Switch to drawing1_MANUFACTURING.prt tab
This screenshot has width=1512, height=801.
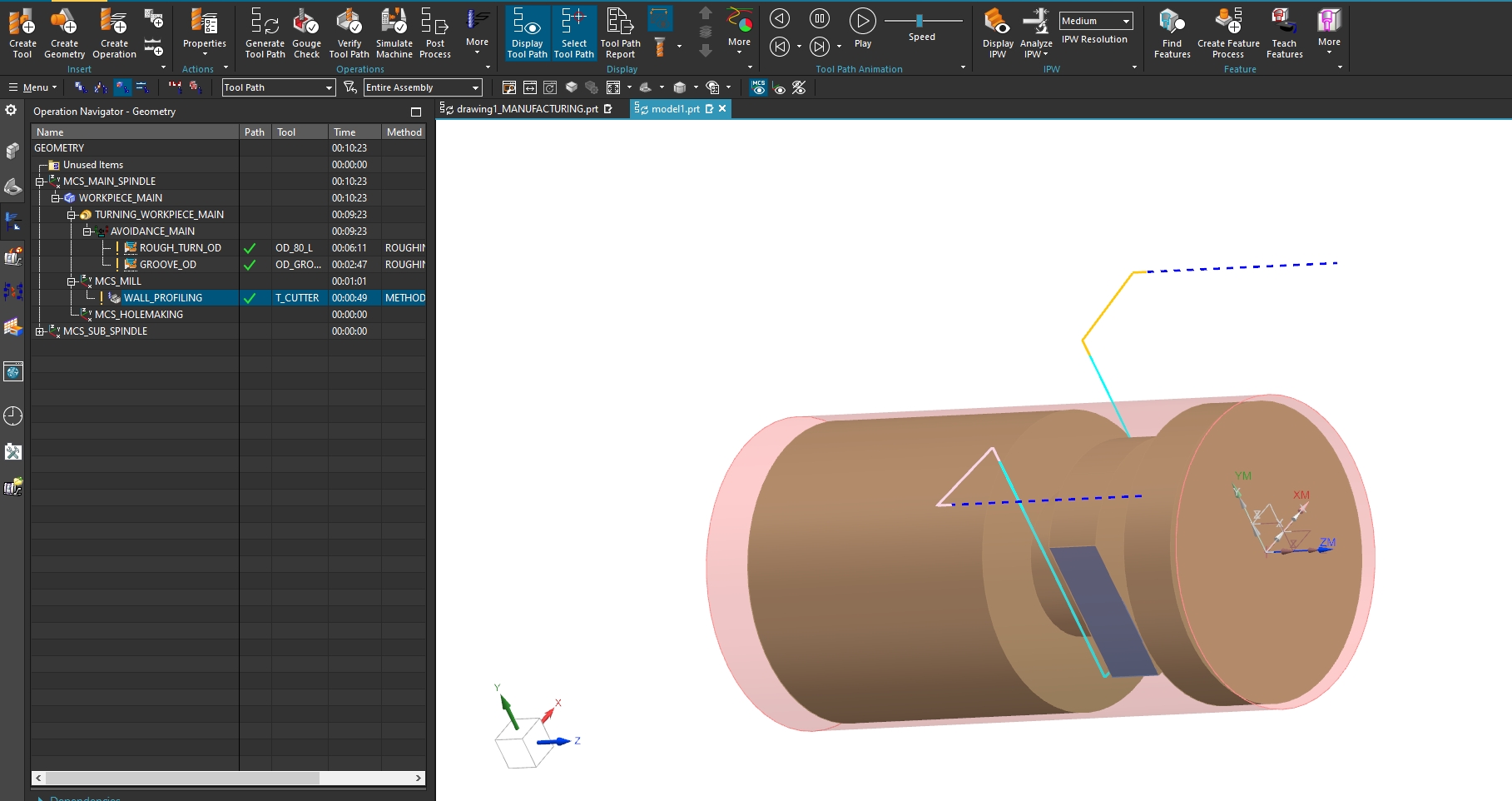[527, 109]
